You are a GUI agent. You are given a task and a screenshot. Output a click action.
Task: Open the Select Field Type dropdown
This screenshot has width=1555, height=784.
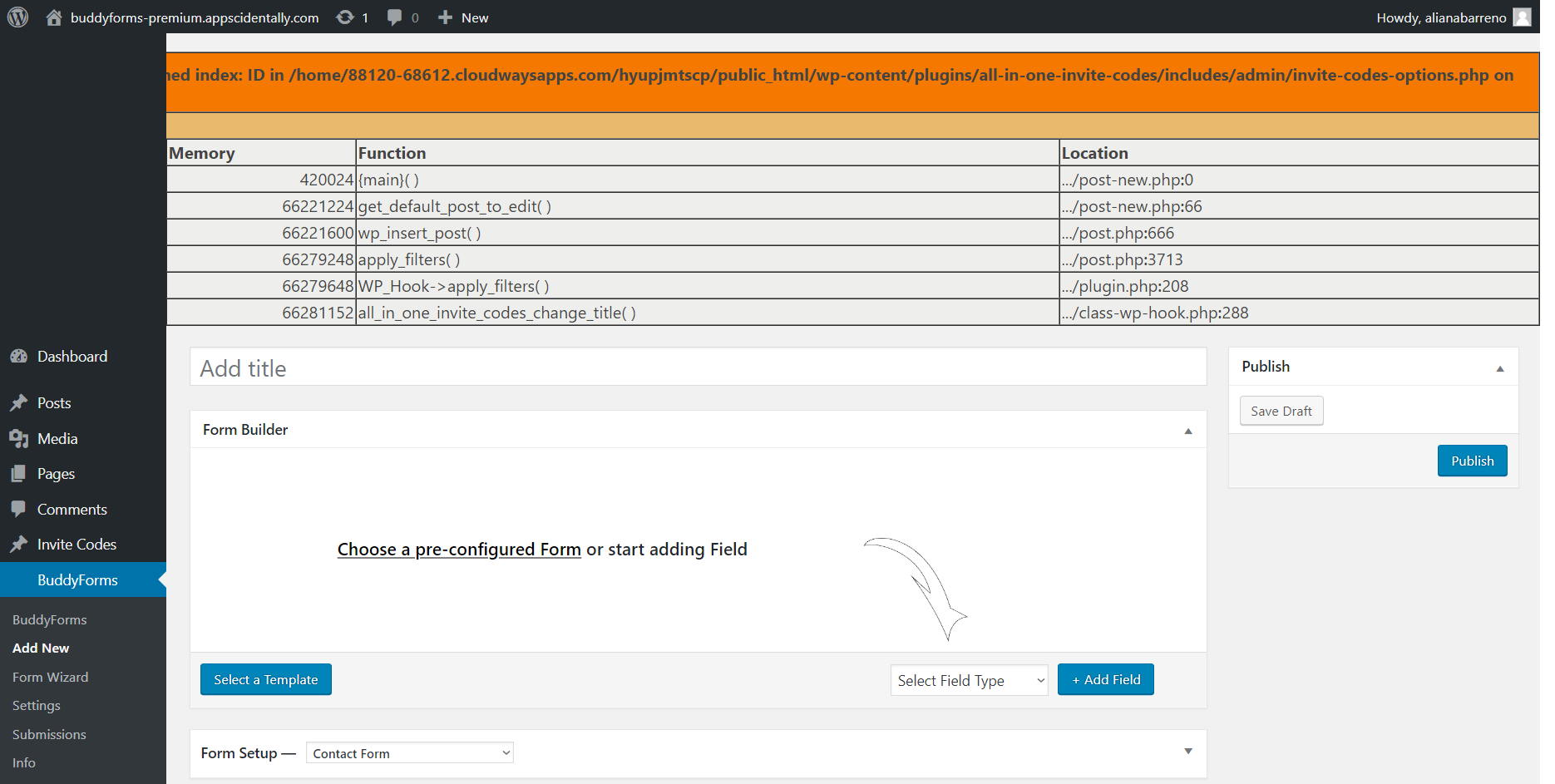(969, 680)
